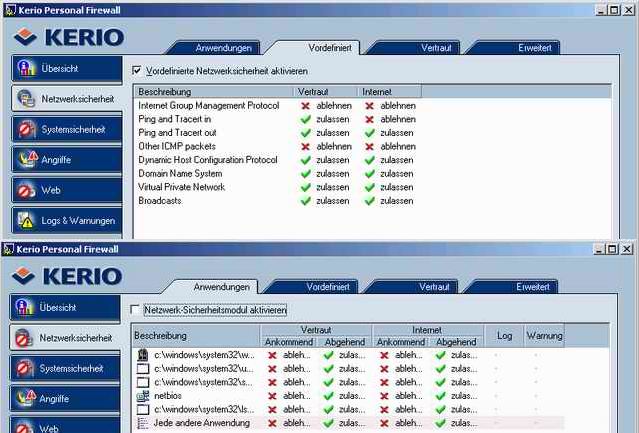Viewport: 639px width, 433px height.
Task: Toggle Internet deny icon for Other ICMP packets
Action: [x=370, y=147]
